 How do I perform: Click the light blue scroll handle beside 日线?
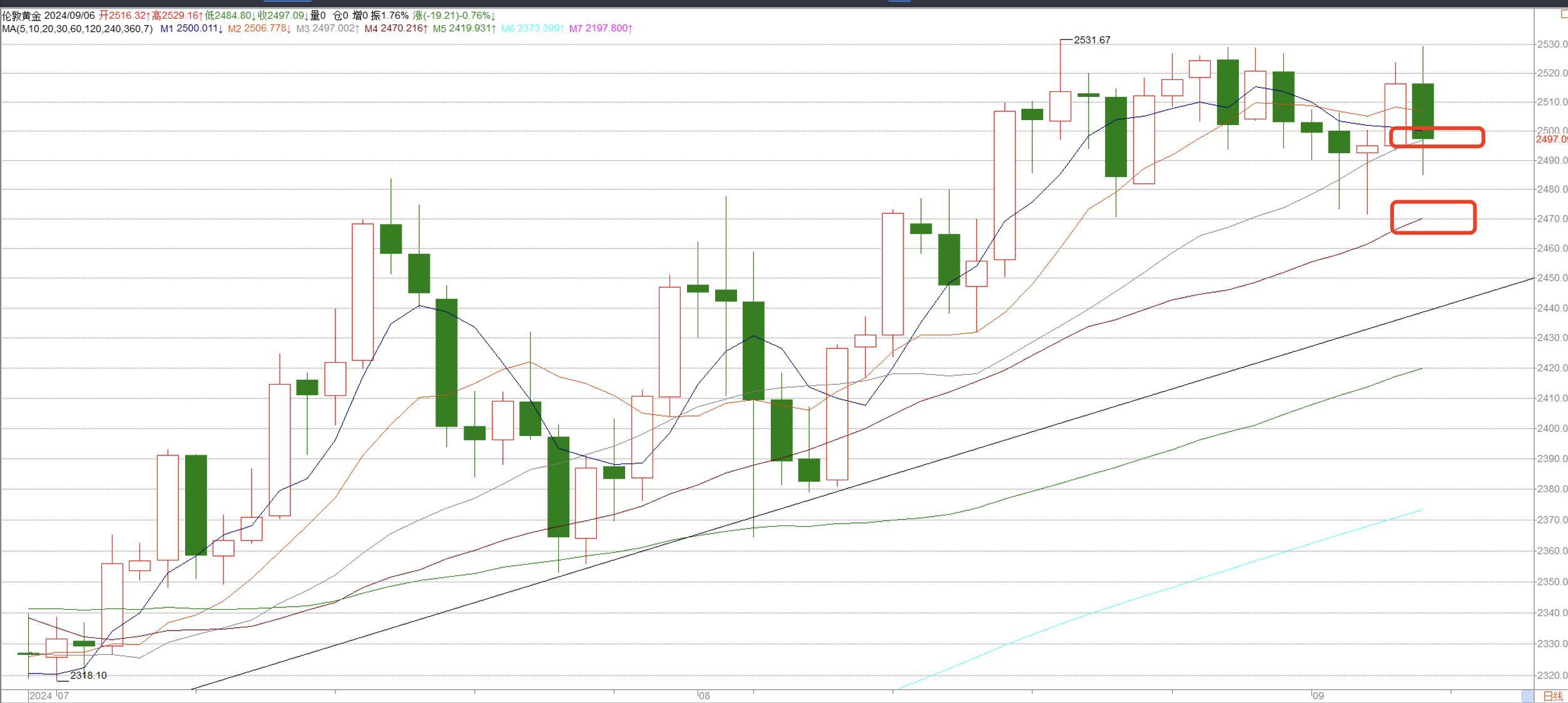1527,696
